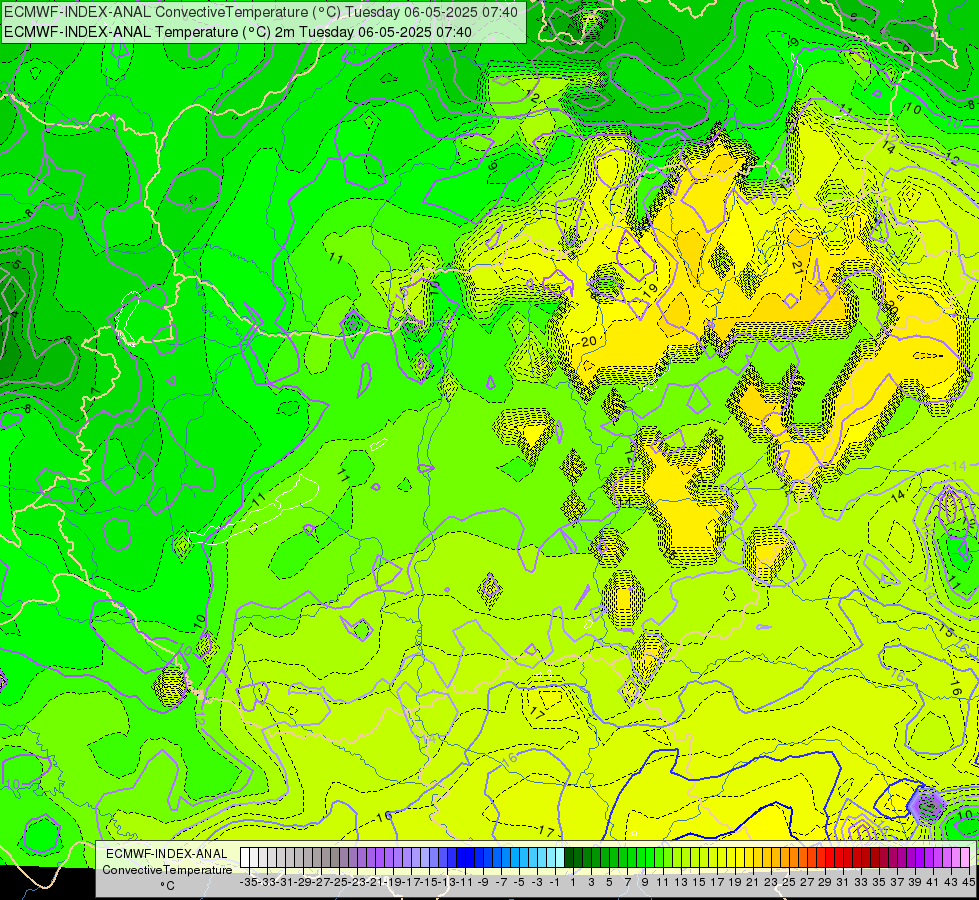This screenshot has height=900, width=979.
Task: Click the -20 contour label on map
Action: click(588, 342)
